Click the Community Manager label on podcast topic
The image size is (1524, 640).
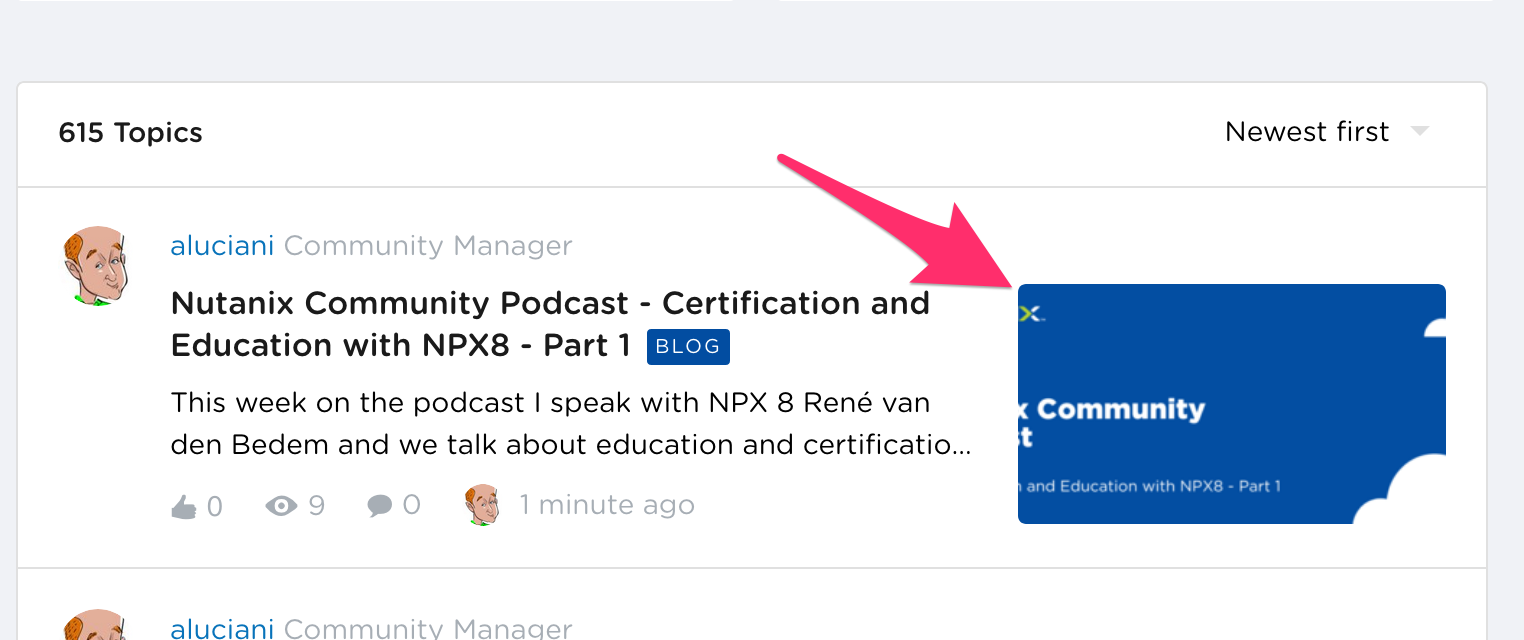[x=428, y=245]
